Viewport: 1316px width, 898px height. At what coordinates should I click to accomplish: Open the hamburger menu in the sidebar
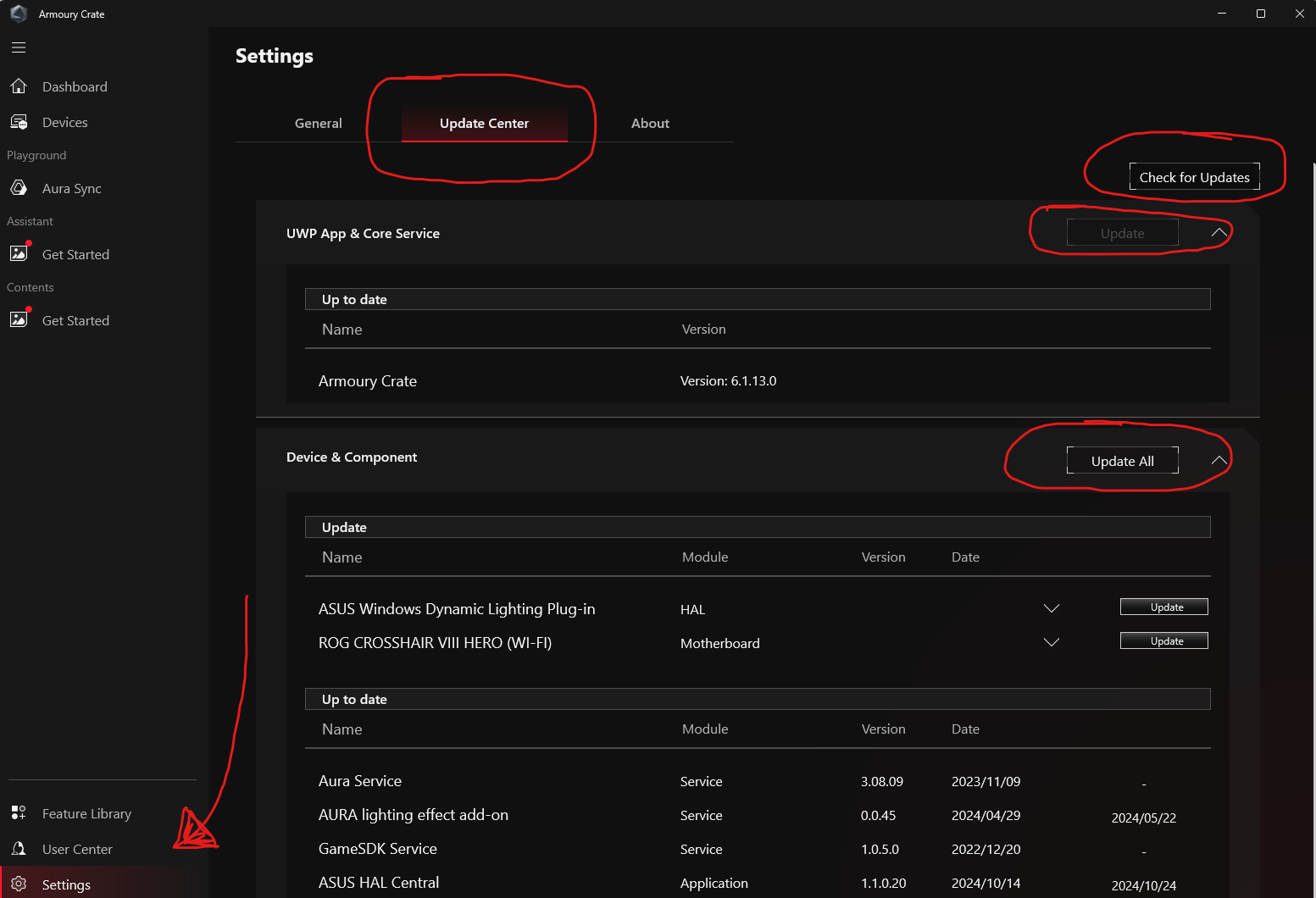(x=19, y=47)
